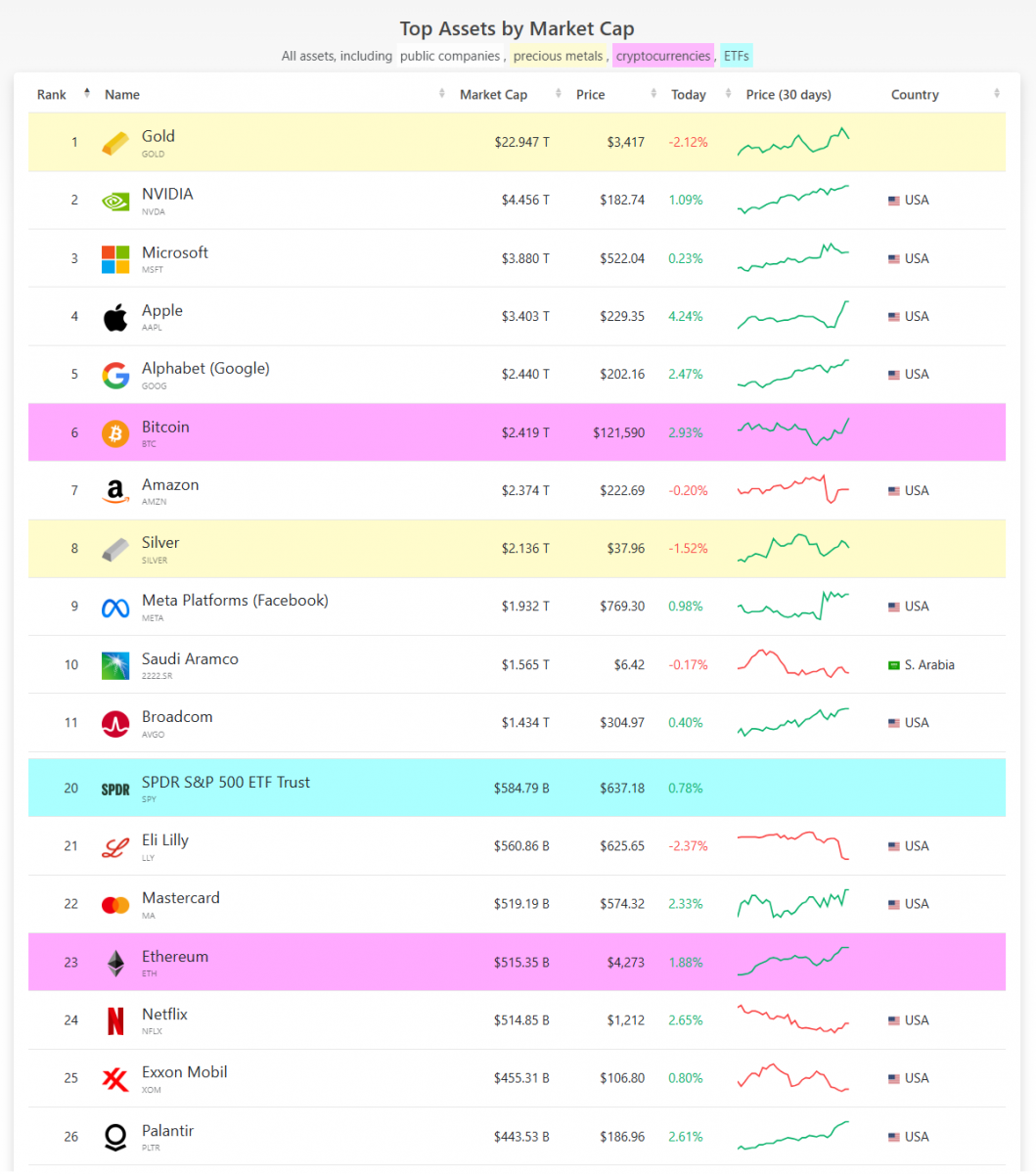Sort by the Today column header
Screen dimensions: 1036x1174
pyautogui.click(x=689, y=95)
